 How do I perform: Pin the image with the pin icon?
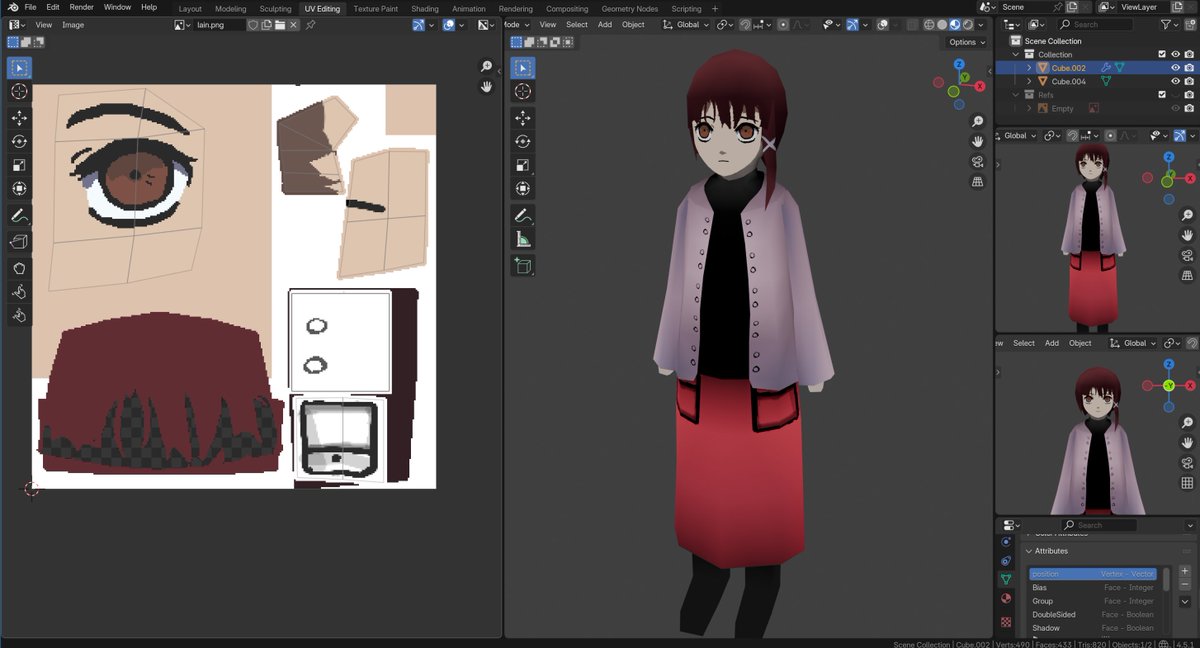(311, 24)
